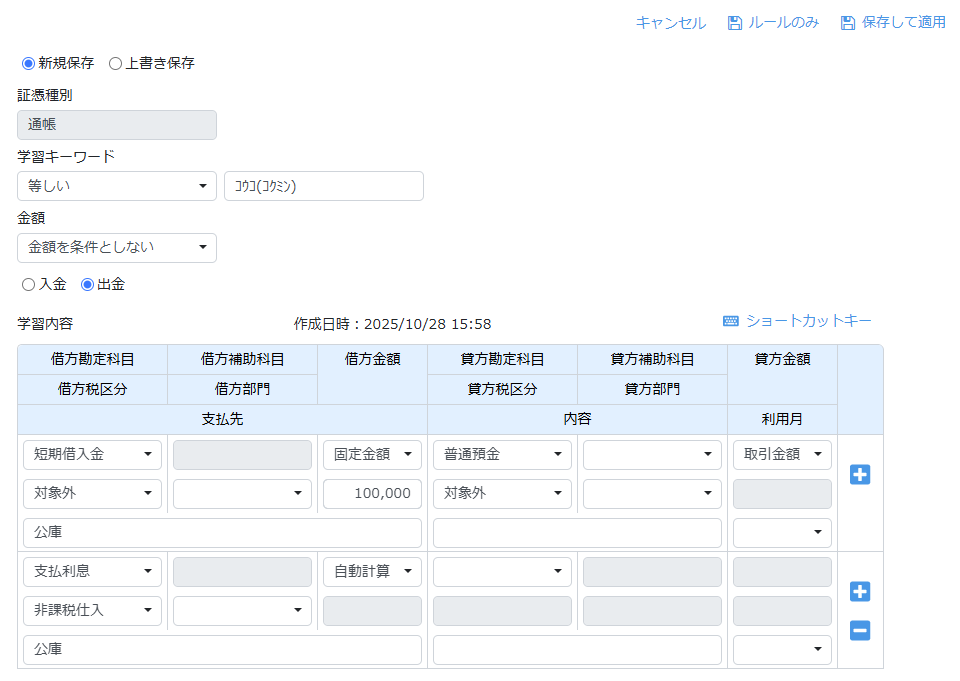Screen dimensions: 960x681
Task: Select the 出金 radio option
Action: [87, 285]
